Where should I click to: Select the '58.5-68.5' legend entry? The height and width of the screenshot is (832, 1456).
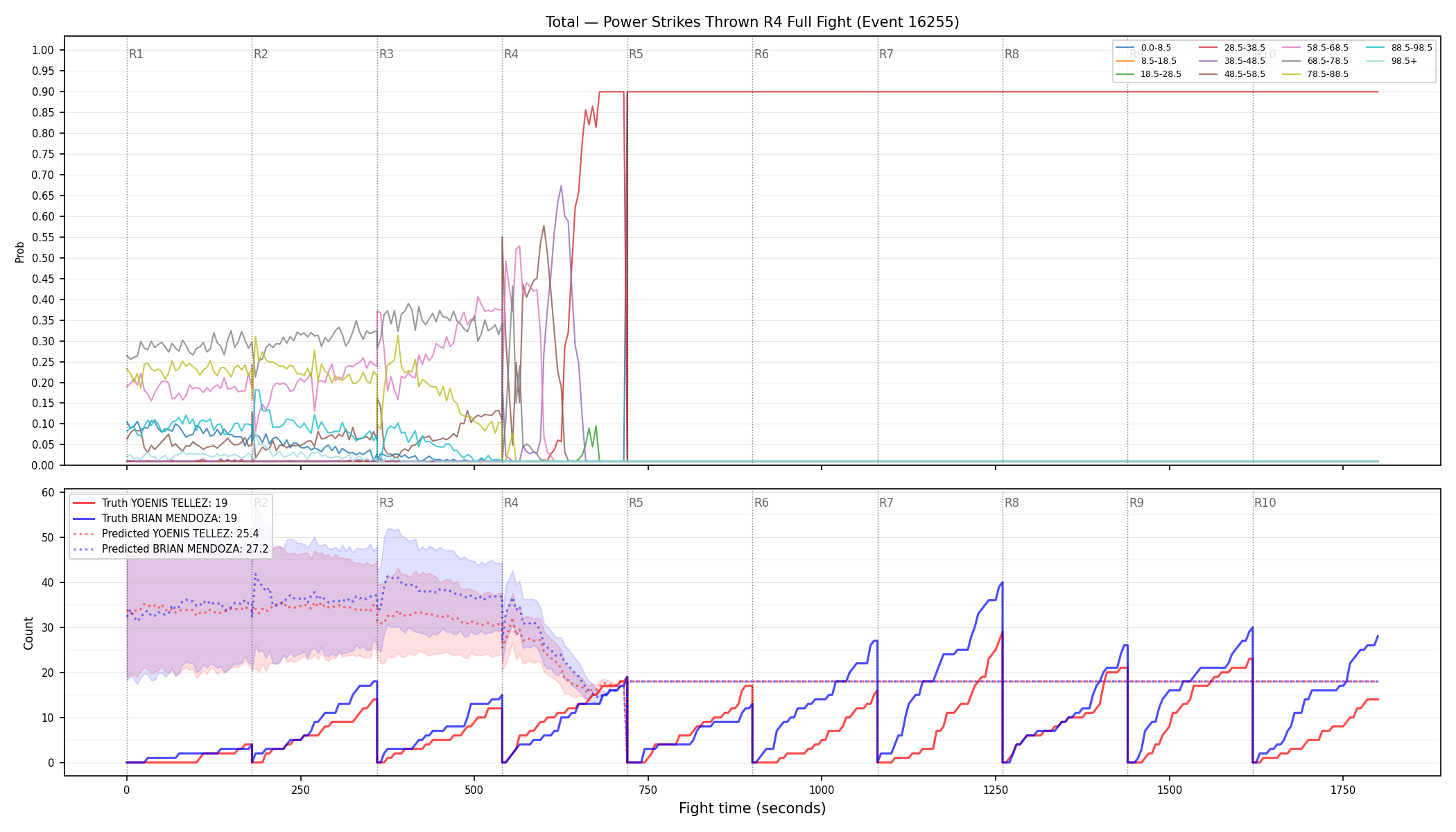point(1315,48)
